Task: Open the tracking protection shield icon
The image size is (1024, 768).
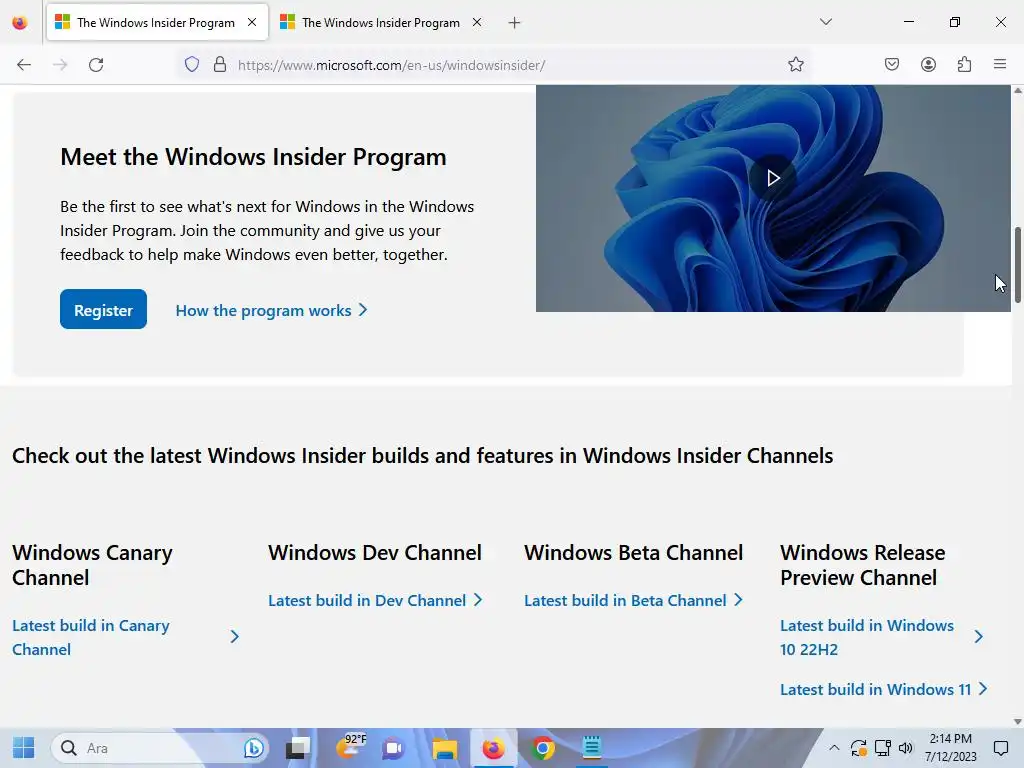Action: click(191, 64)
